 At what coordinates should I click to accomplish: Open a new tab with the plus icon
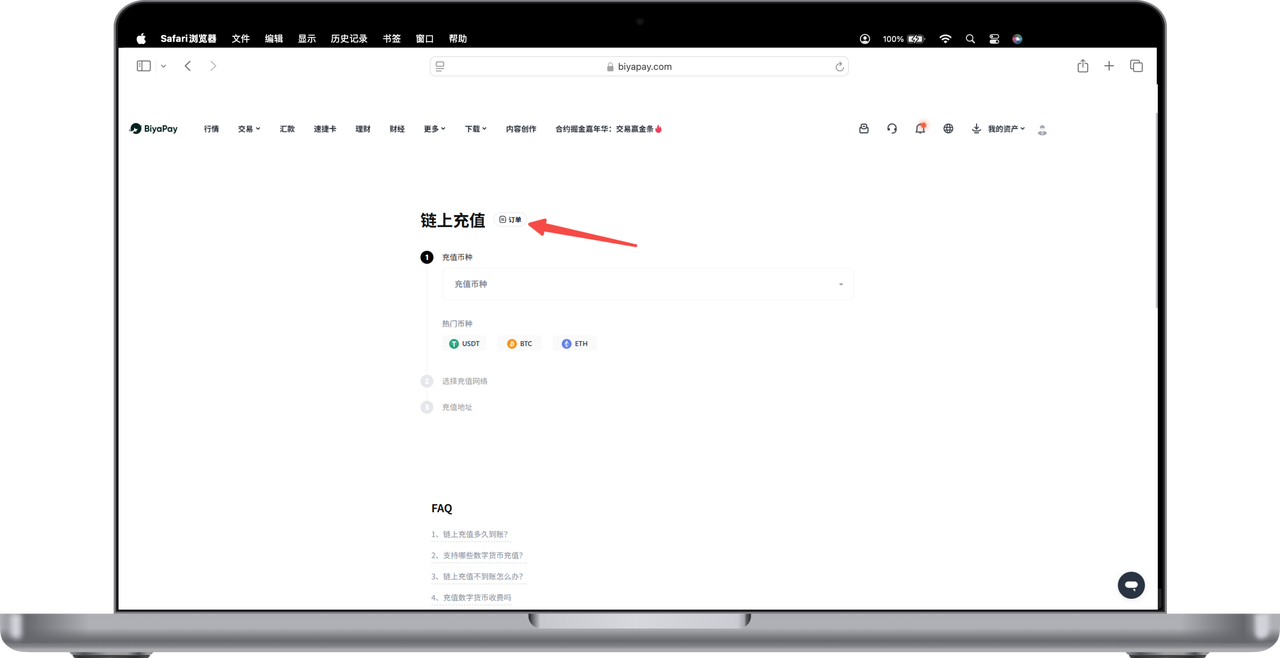point(1109,66)
